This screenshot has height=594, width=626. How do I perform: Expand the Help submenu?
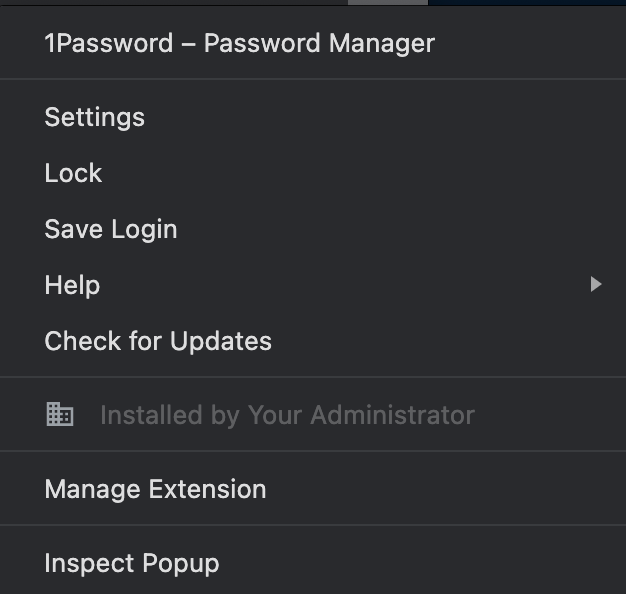313,285
